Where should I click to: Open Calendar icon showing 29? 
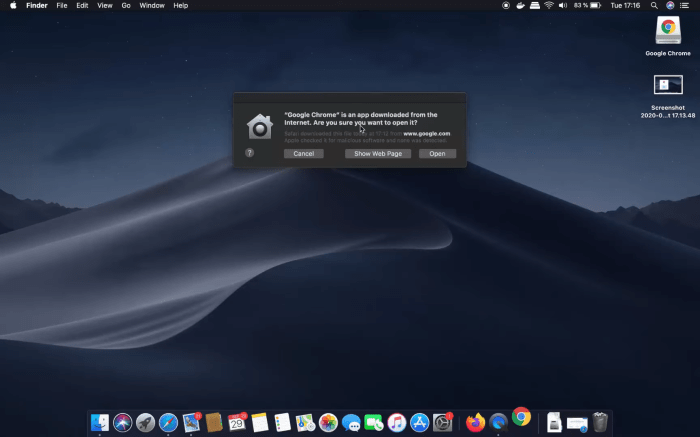237,422
